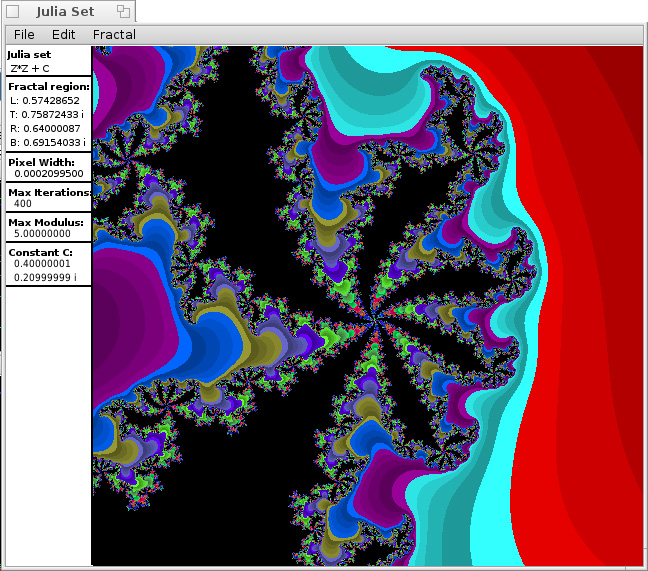Open the Fractal menu
The height and width of the screenshot is (571, 648).
tap(114, 35)
